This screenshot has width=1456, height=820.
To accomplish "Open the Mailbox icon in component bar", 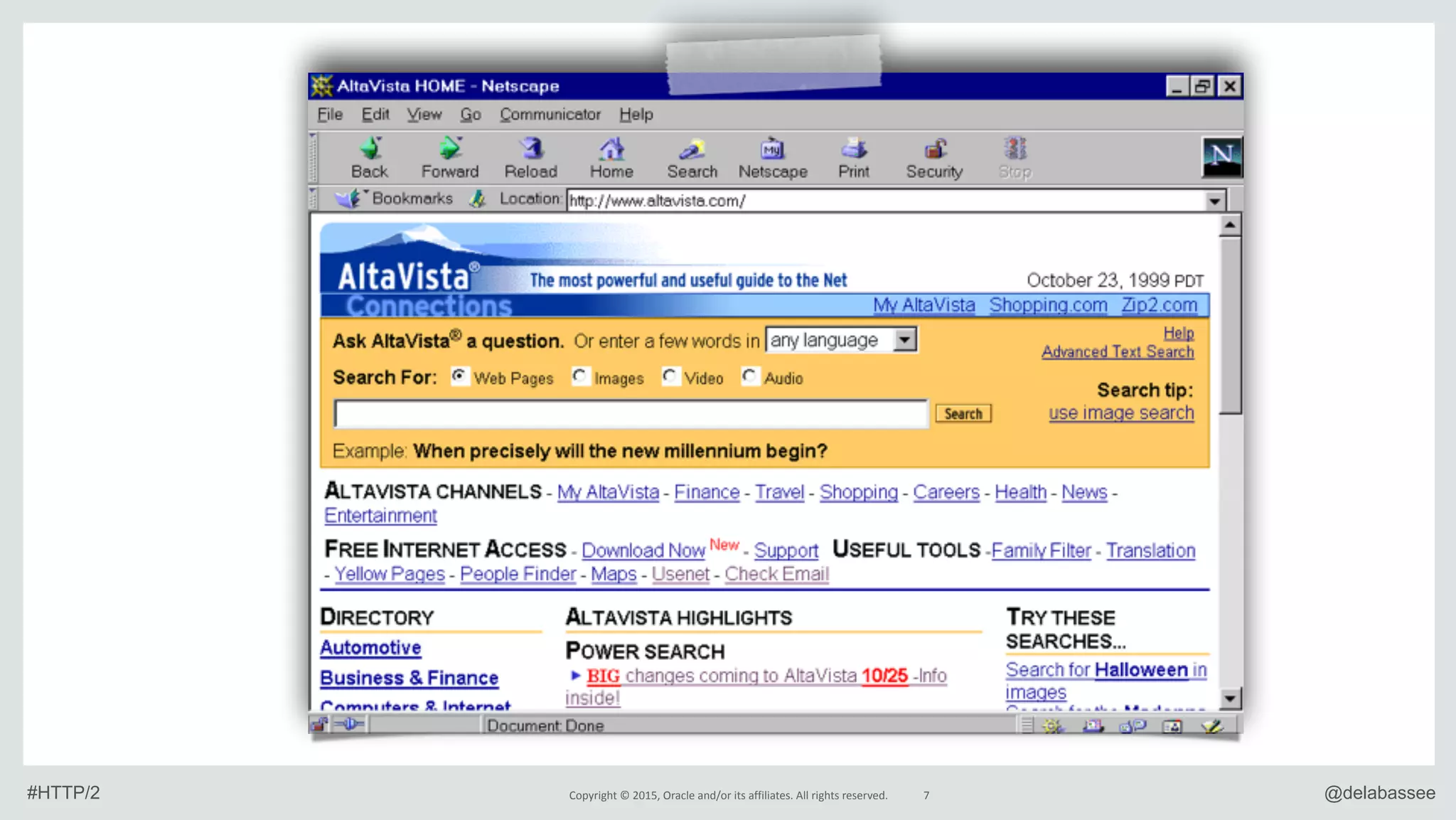I will [1093, 725].
